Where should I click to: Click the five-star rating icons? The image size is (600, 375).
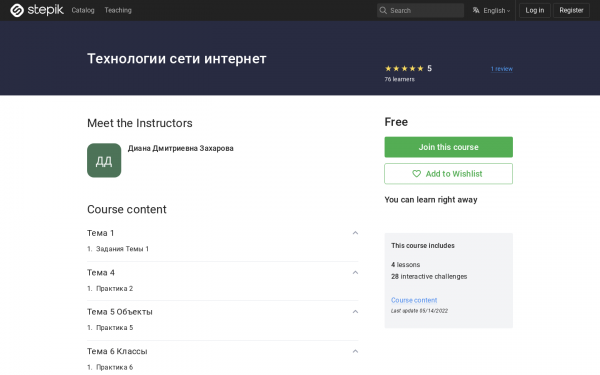tap(404, 68)
